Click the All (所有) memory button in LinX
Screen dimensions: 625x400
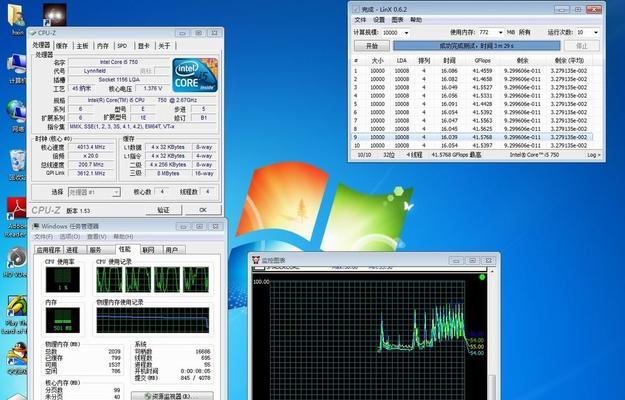pyautogui.click(x=525, y=33)
